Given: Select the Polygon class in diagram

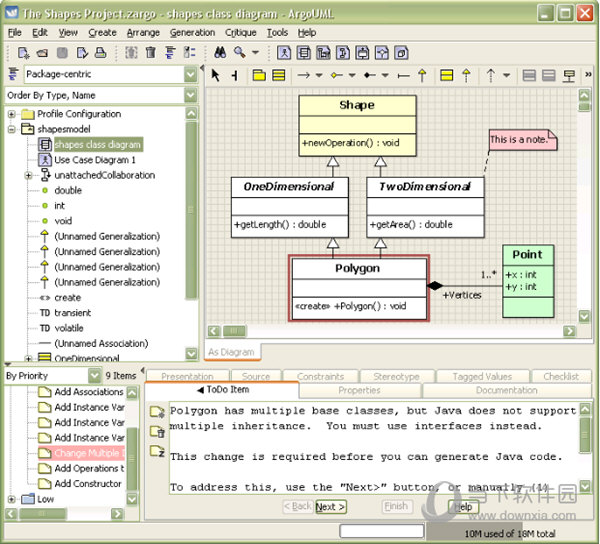Looking at the screenshot, I should pyautogui.click(x=359, y=289).
